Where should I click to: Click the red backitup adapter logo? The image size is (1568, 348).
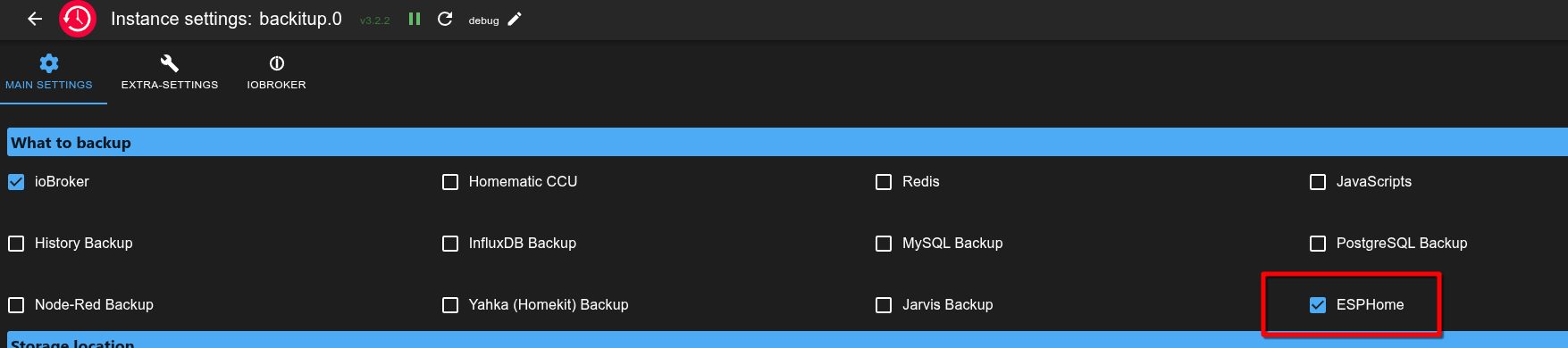(78, 19)
